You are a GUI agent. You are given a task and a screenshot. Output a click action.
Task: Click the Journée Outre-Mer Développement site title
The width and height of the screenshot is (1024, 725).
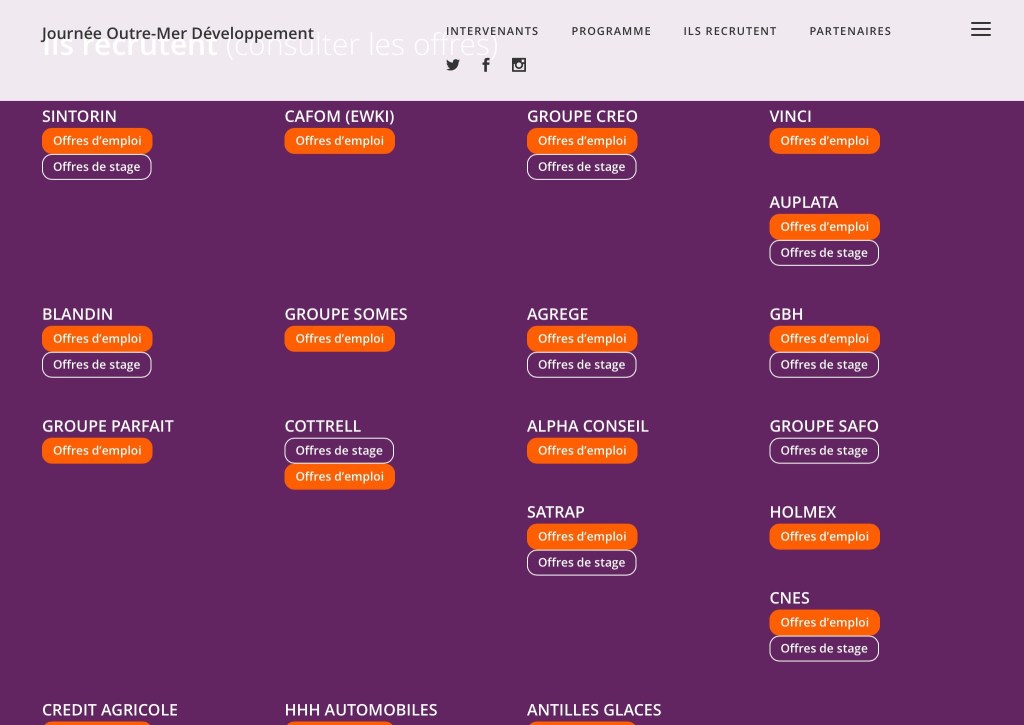pos(178,33)
